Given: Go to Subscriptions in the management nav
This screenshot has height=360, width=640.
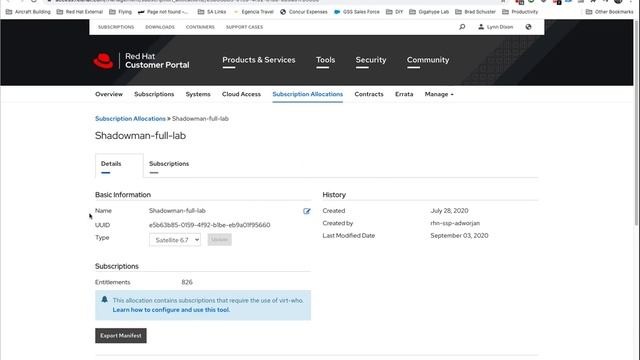Looking at the screenshot, I should coord(154,94).
